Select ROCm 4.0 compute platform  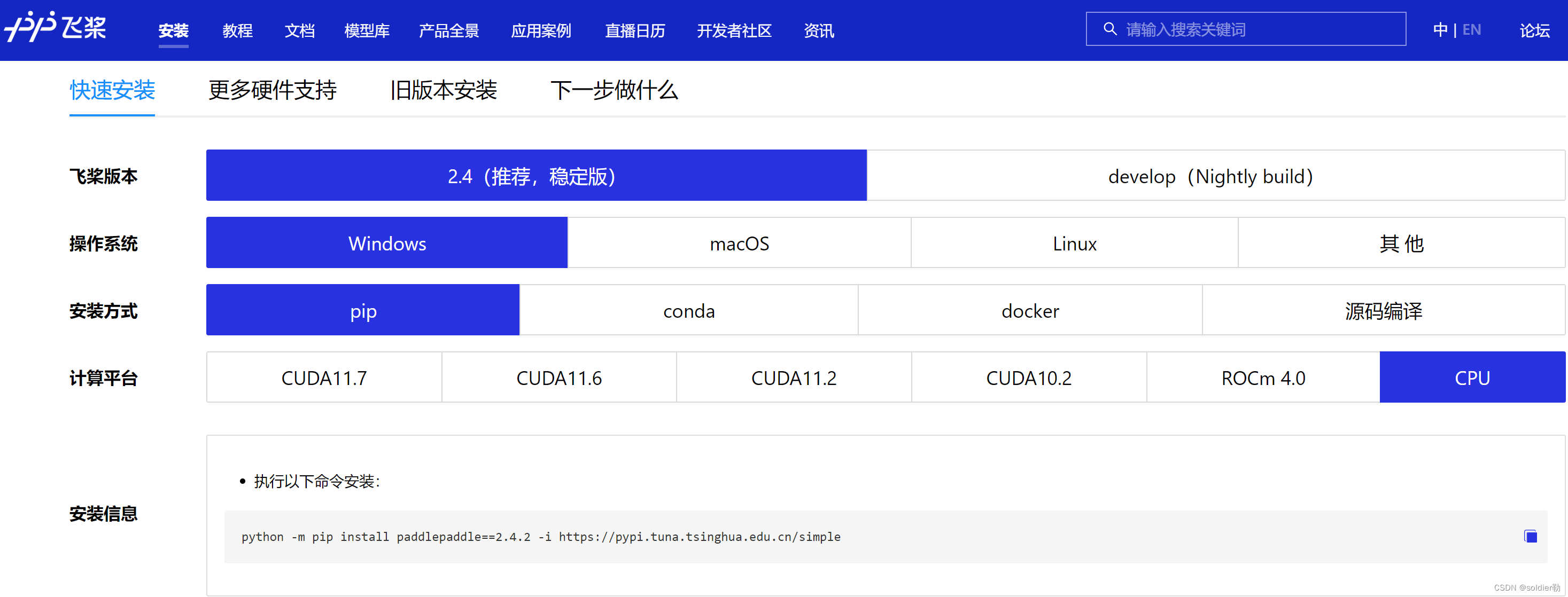point(1263,378)
